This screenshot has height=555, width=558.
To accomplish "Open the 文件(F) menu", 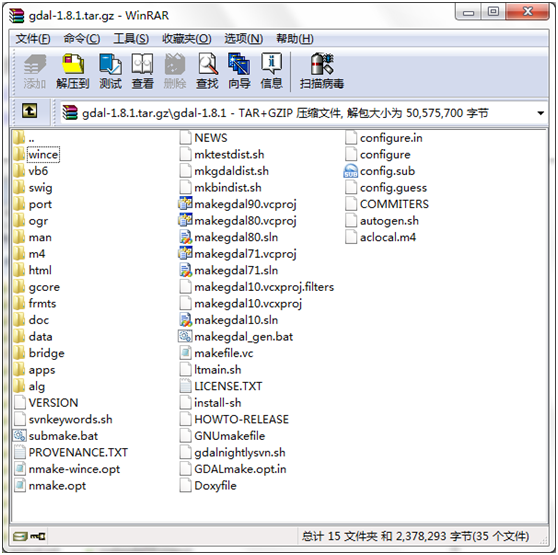I will pyautogui.click(x=33, y=38).
